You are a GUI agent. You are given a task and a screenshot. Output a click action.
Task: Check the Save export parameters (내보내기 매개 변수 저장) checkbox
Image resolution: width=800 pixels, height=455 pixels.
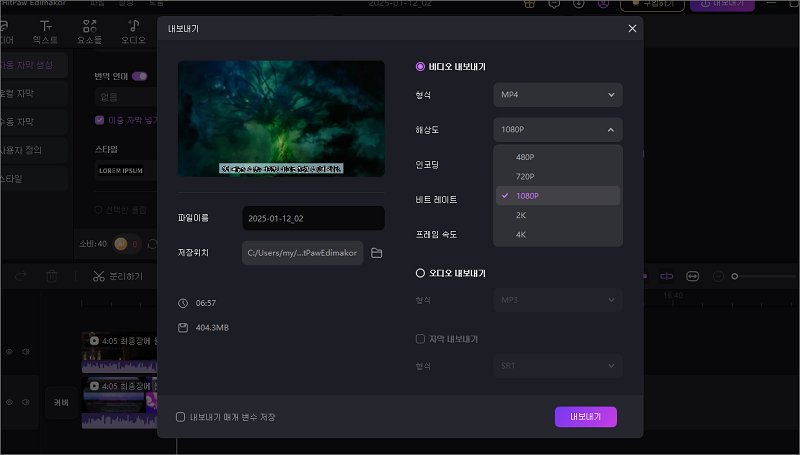180,417
